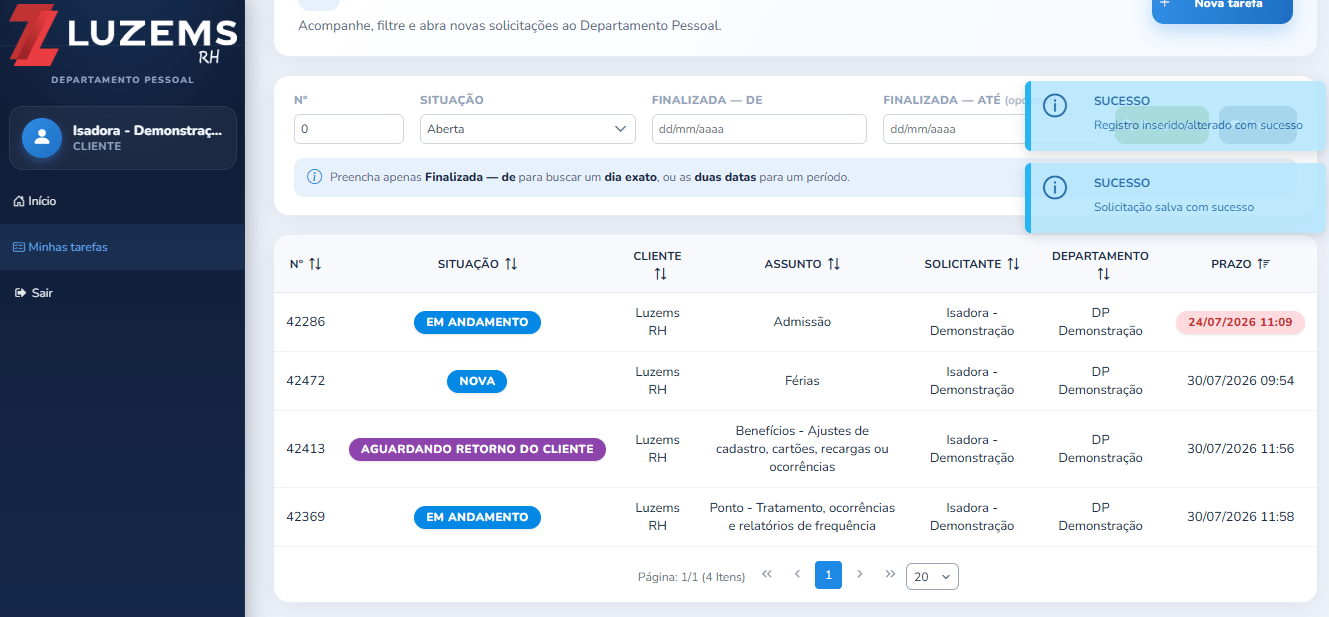Viewport: 1329px width, 617px height.
Task: Click the Isadora - Demonstração user card
Action: [x=123, y=138]
